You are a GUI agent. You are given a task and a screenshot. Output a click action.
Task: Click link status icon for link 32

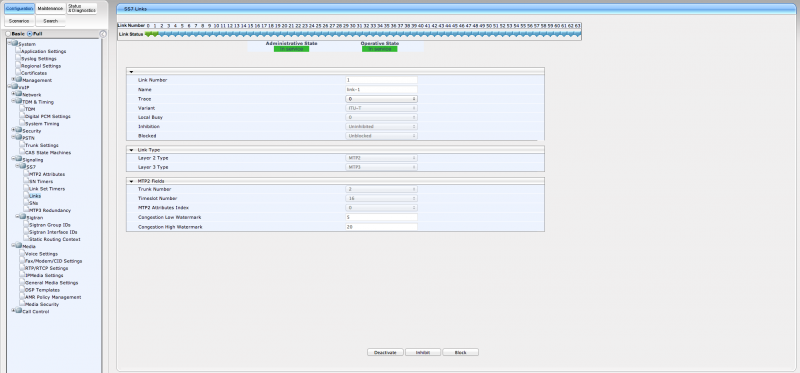pos(366,34)
